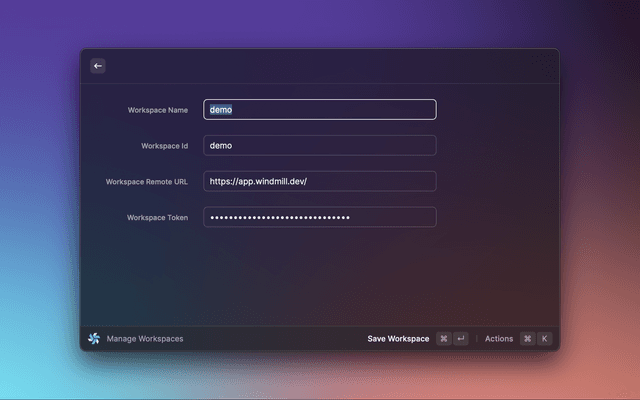The image size is (640, 400).
Task: Click the https://app.windmill.dev/ URL text
Action: point(264,182)
